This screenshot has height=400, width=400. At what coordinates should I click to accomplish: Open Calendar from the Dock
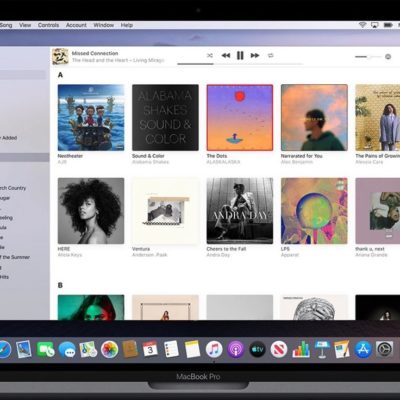point(150,349)
